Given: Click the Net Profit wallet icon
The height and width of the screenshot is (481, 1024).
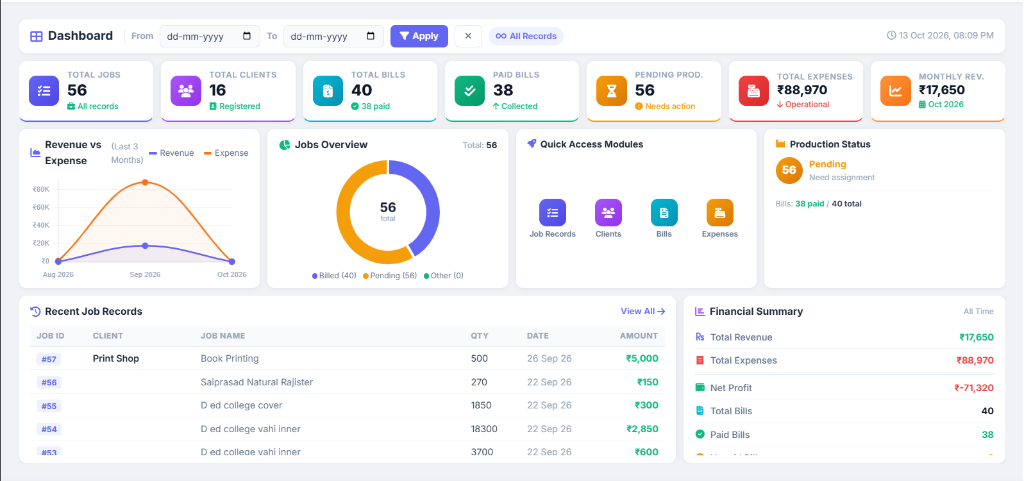Looking at the screenshot, I should [x=700, y=388].
